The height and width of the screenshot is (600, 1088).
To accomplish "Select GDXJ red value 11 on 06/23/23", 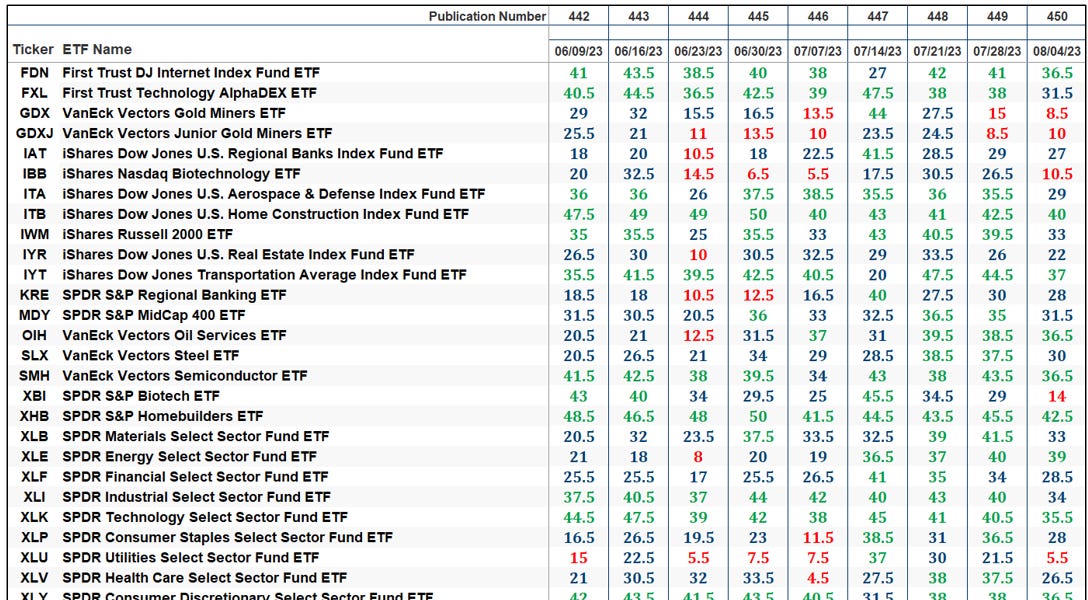I will click(x=698, y=133).
